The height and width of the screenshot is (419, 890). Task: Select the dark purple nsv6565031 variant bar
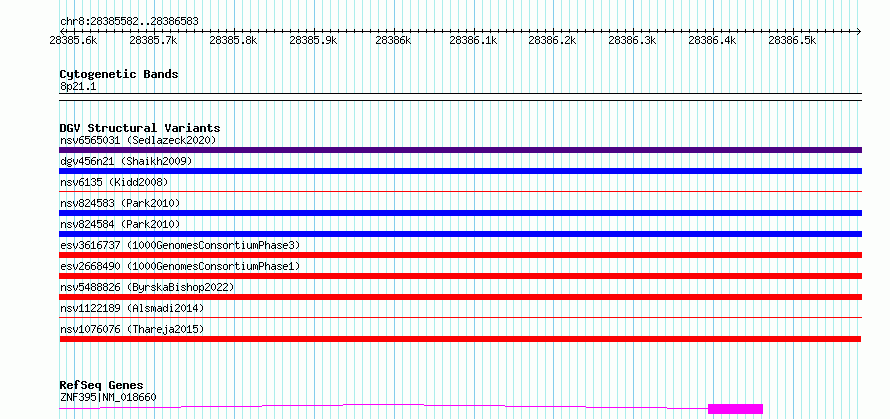460,150
